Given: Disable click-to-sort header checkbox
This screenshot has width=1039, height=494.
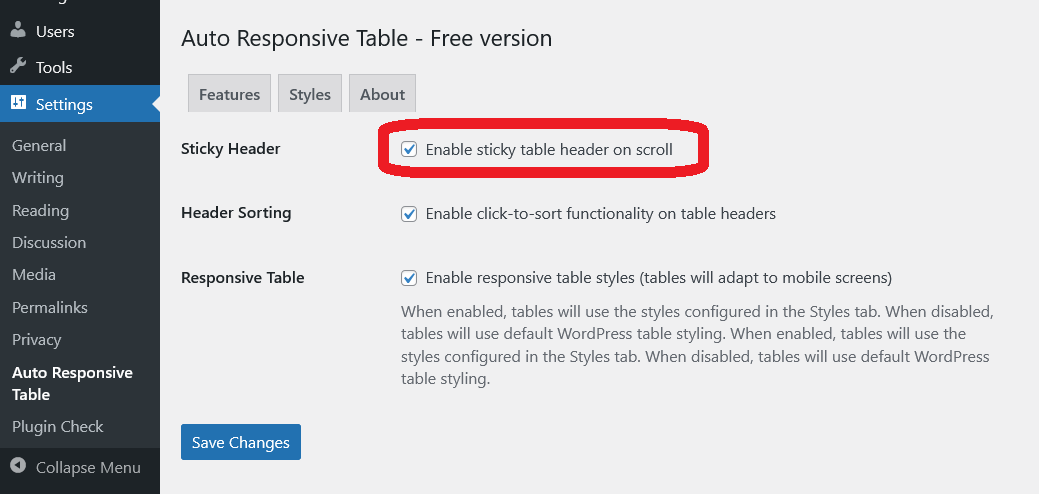Looking at the screenshot, I should [409, 214].
